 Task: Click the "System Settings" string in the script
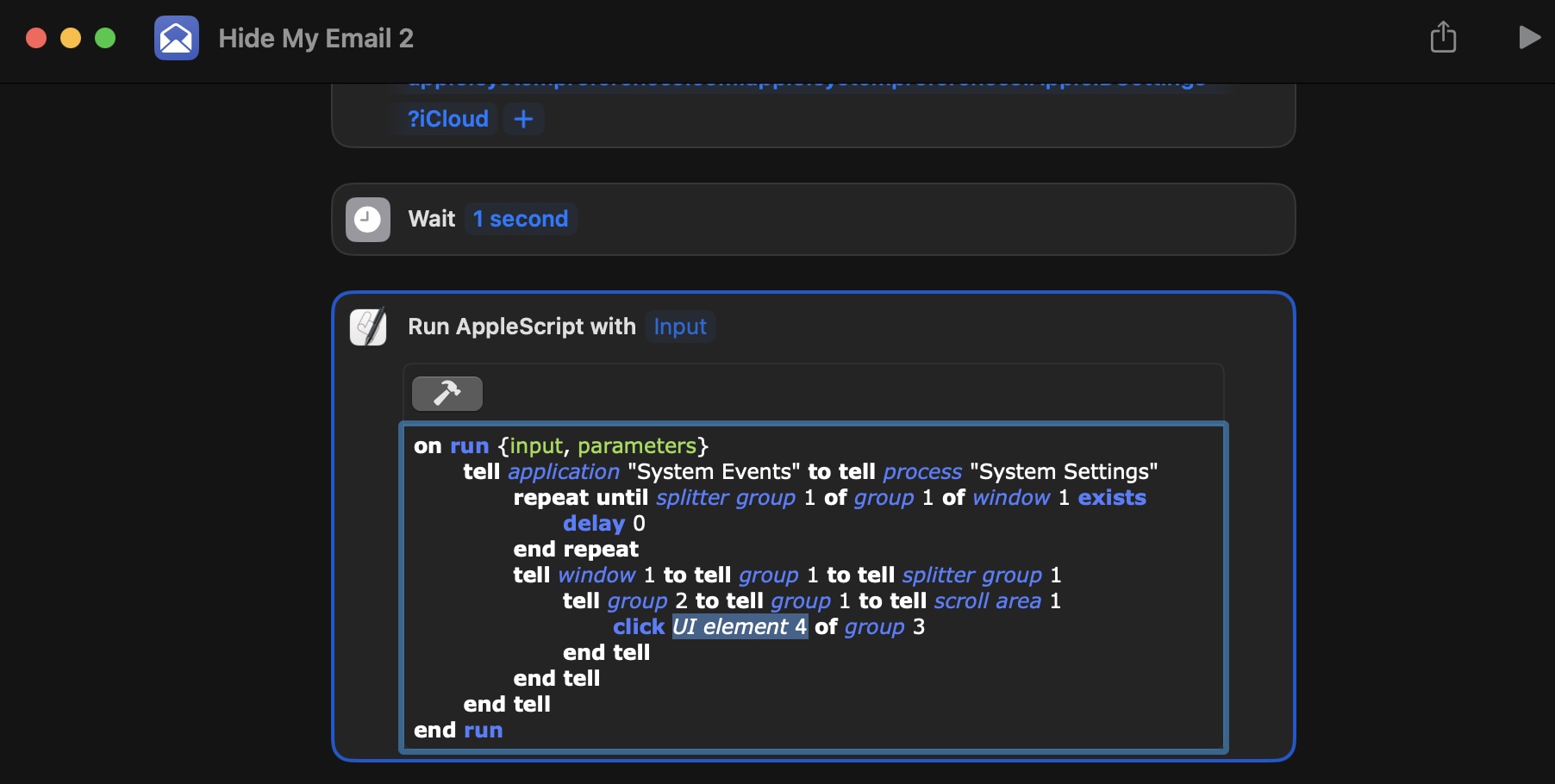point(1064,471)
